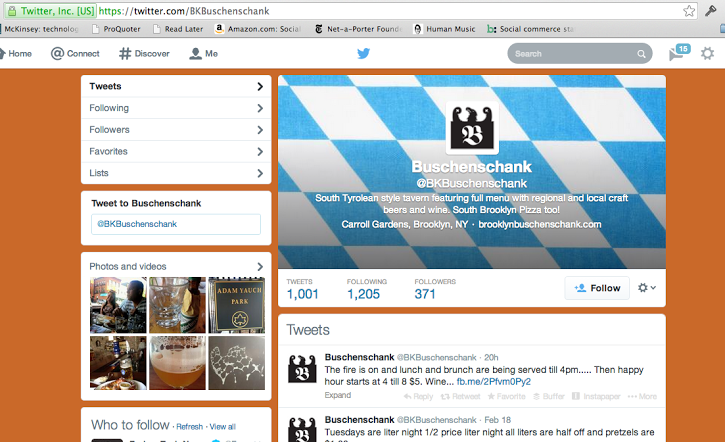The height and width of the screenshot is (442, 725).
Task: Open Human Music bookmark
Action: coord(445,29)
